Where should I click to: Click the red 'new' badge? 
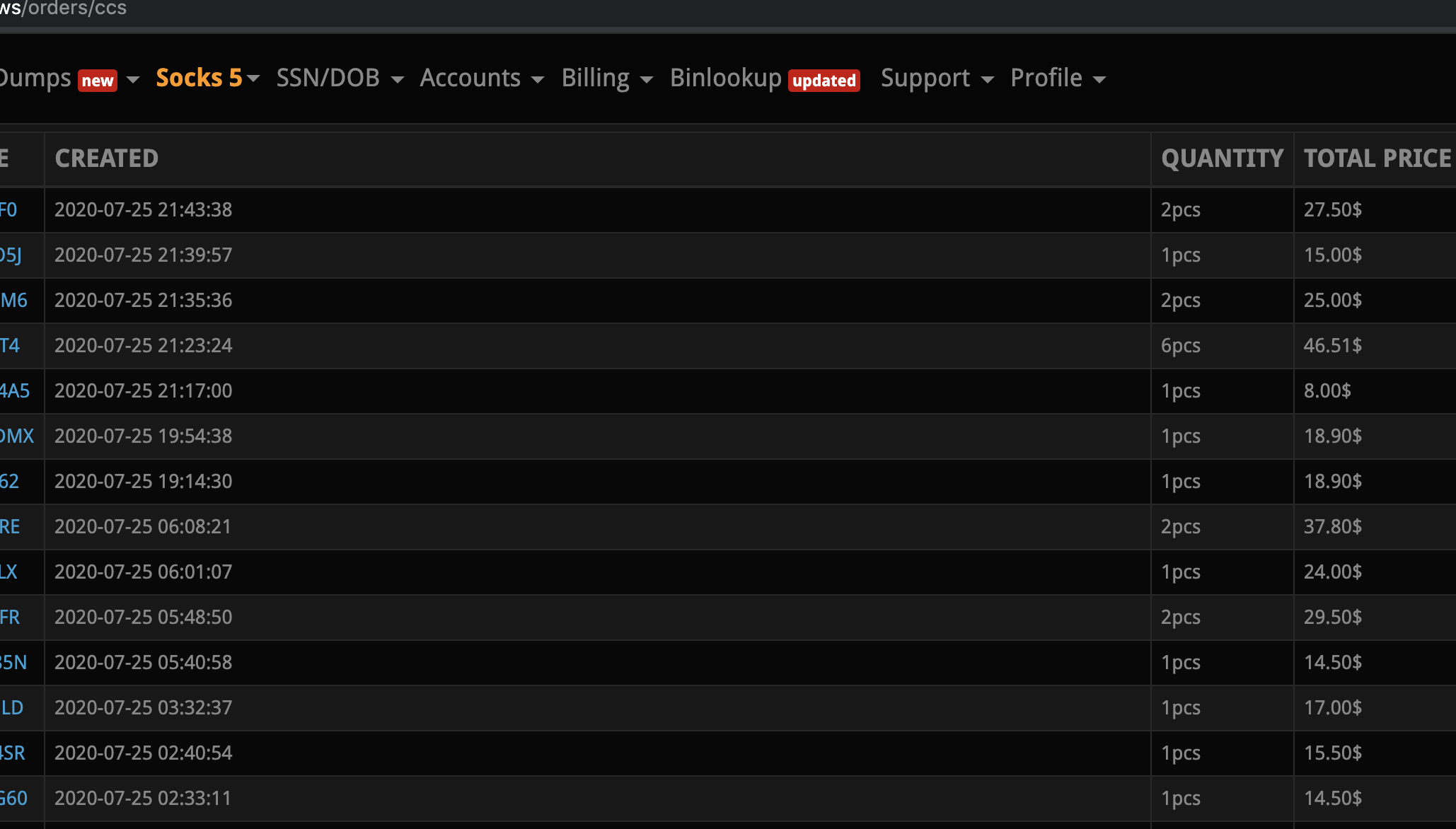click(98, 81)
